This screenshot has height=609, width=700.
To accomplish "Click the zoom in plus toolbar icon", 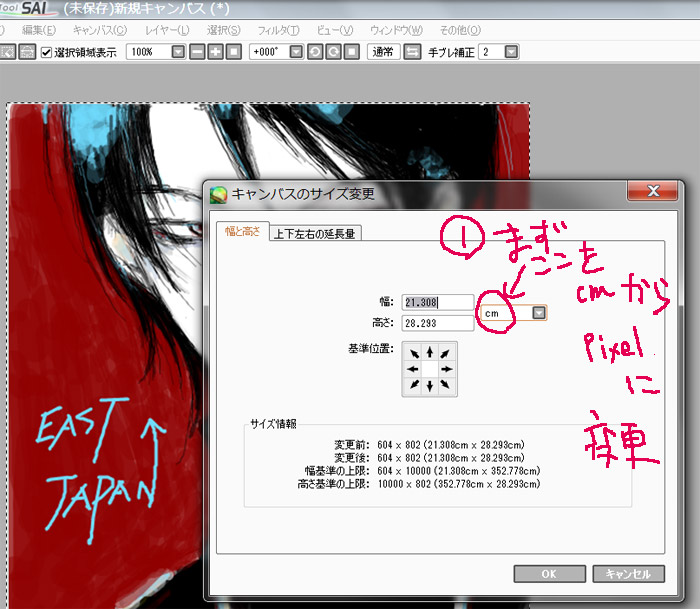I will 215,52.
